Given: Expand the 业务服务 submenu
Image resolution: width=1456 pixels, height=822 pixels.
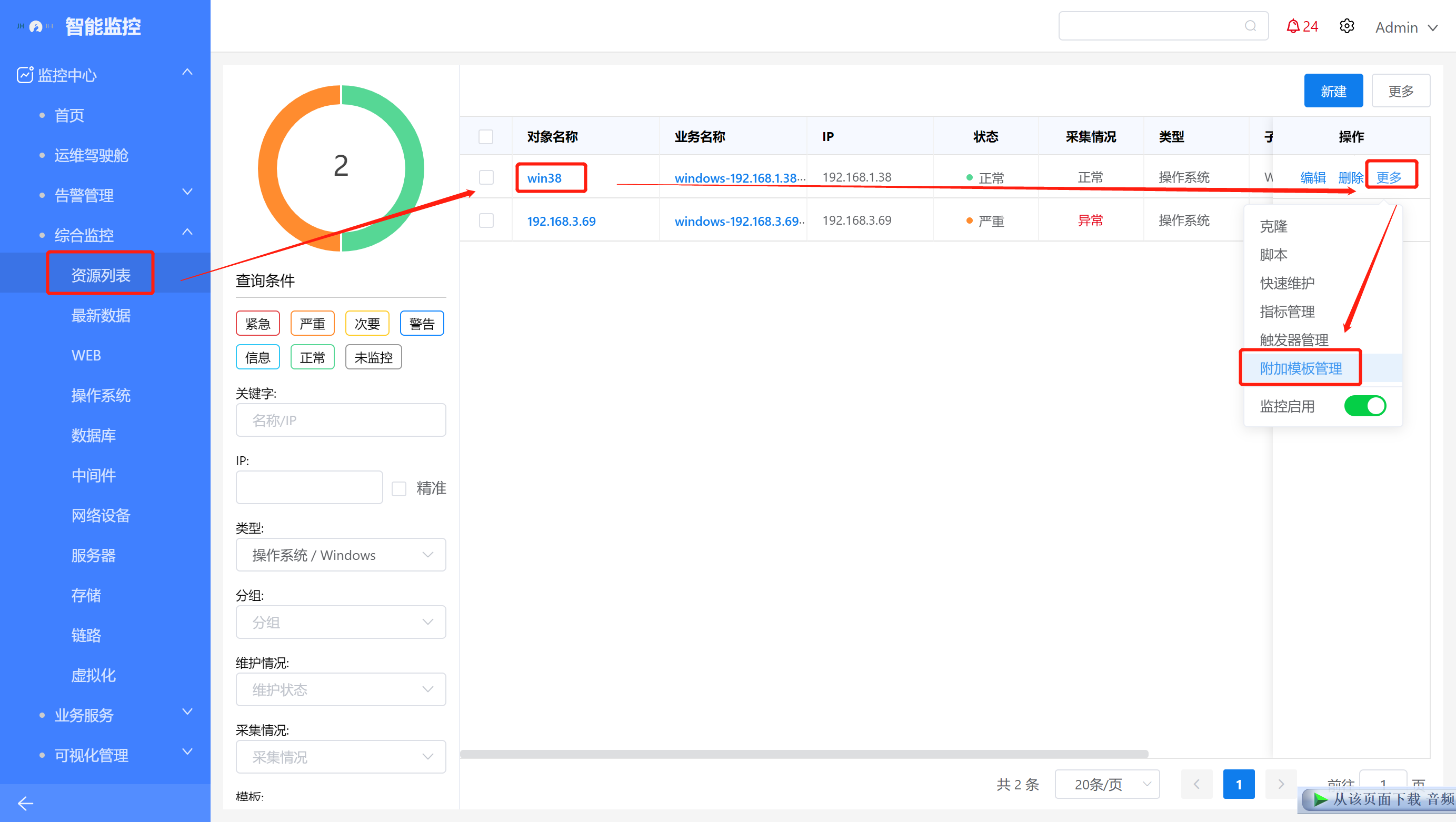Looking at the screenshot, I should (x=187, y=711).
